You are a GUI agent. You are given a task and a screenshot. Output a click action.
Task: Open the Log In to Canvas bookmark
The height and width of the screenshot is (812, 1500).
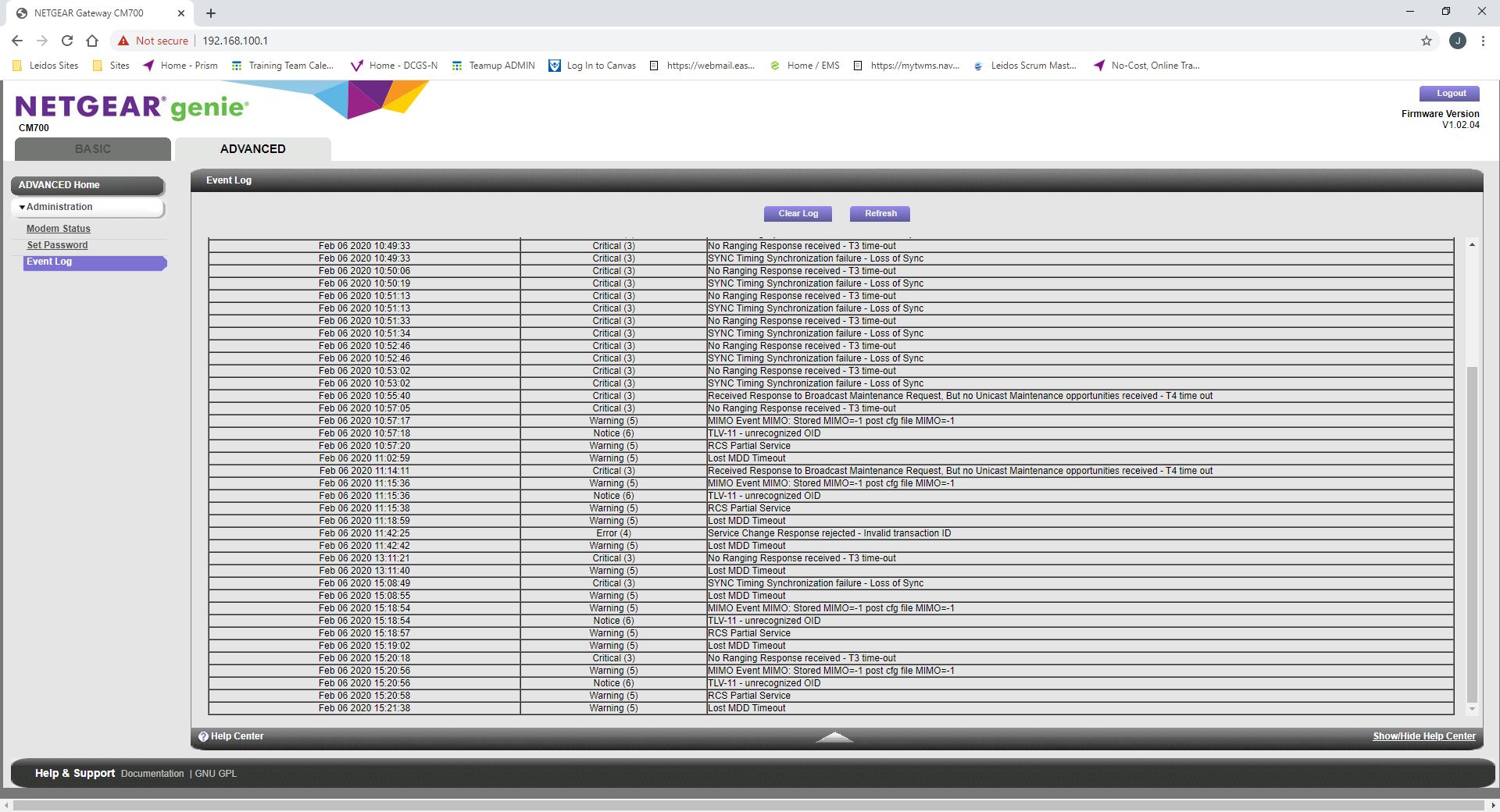click(593, 66)
